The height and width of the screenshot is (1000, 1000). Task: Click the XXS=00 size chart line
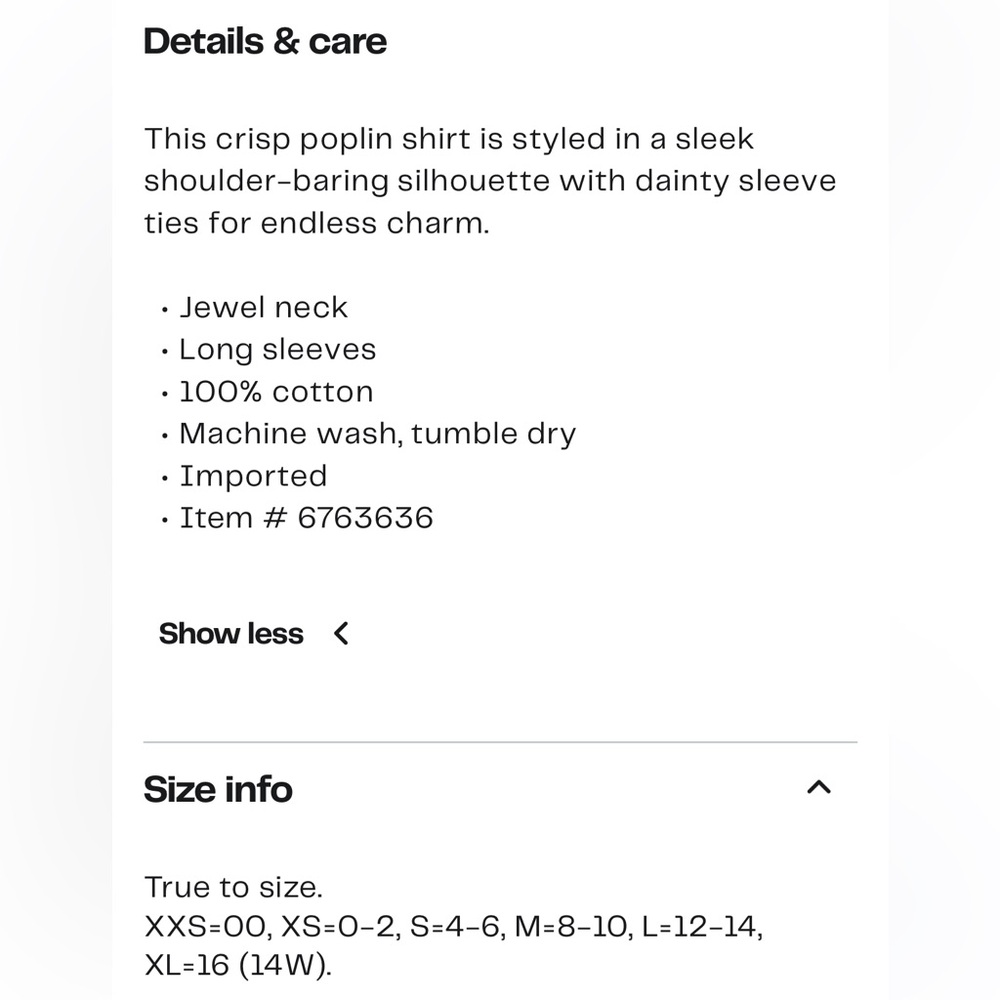pos(453,926)
